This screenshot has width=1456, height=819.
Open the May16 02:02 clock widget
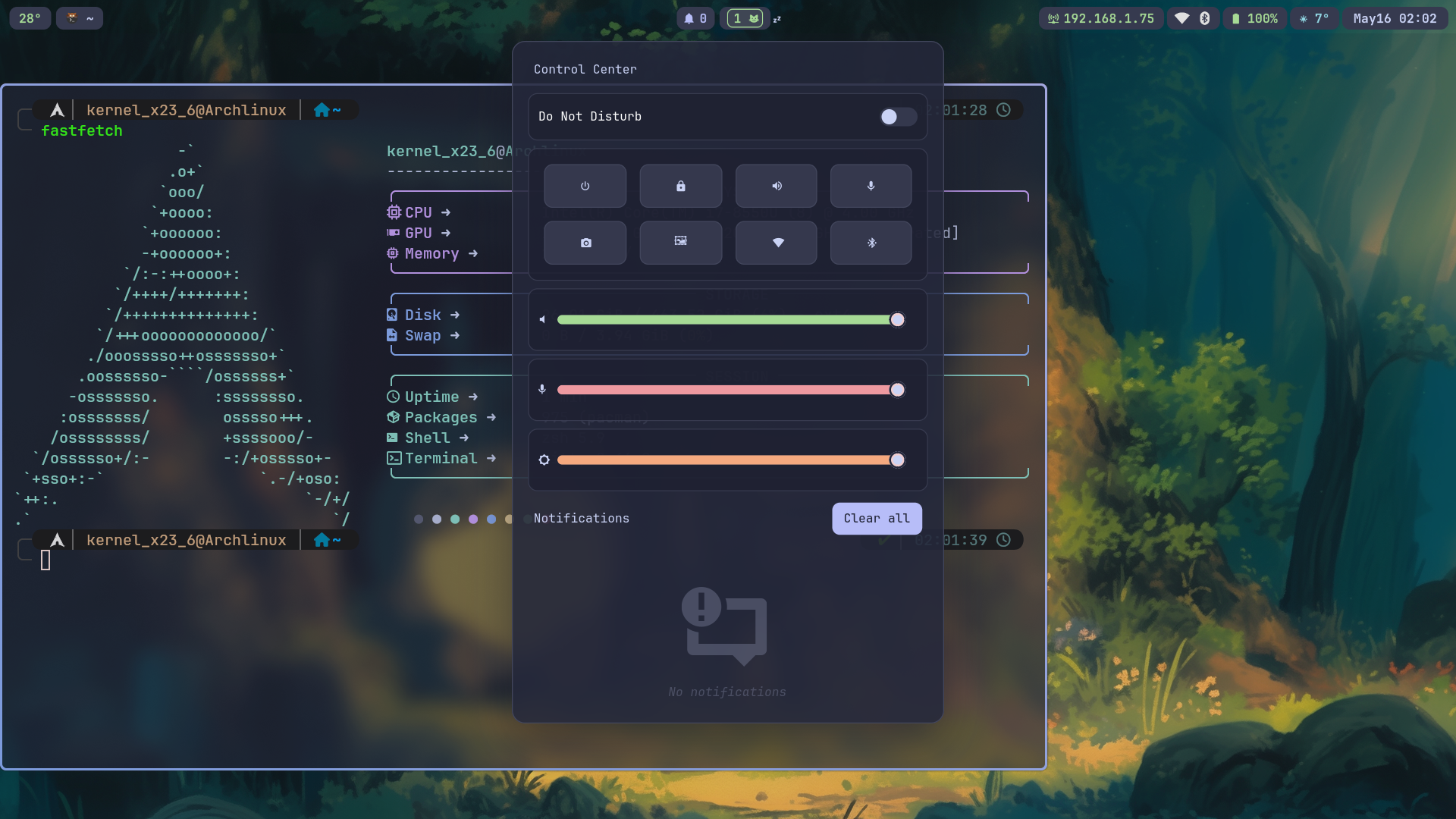[x=1395, y=18]
